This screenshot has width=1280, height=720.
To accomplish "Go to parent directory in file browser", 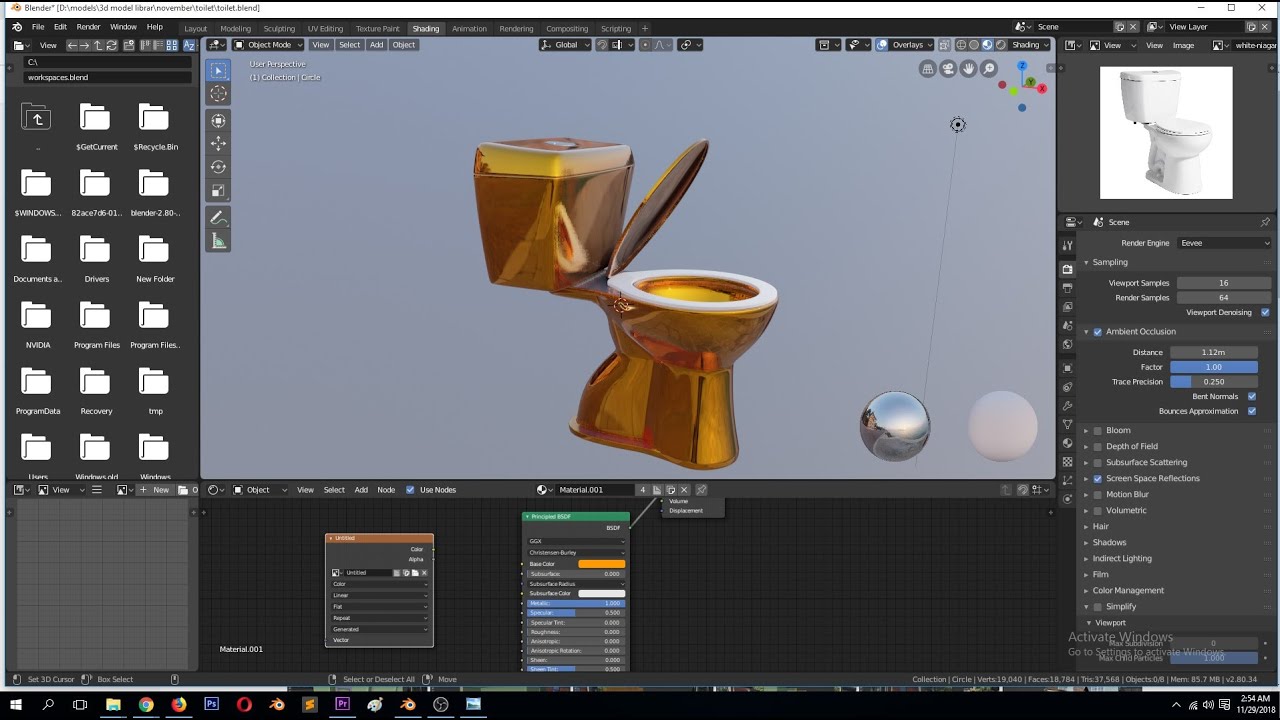I will click(37, 120).
